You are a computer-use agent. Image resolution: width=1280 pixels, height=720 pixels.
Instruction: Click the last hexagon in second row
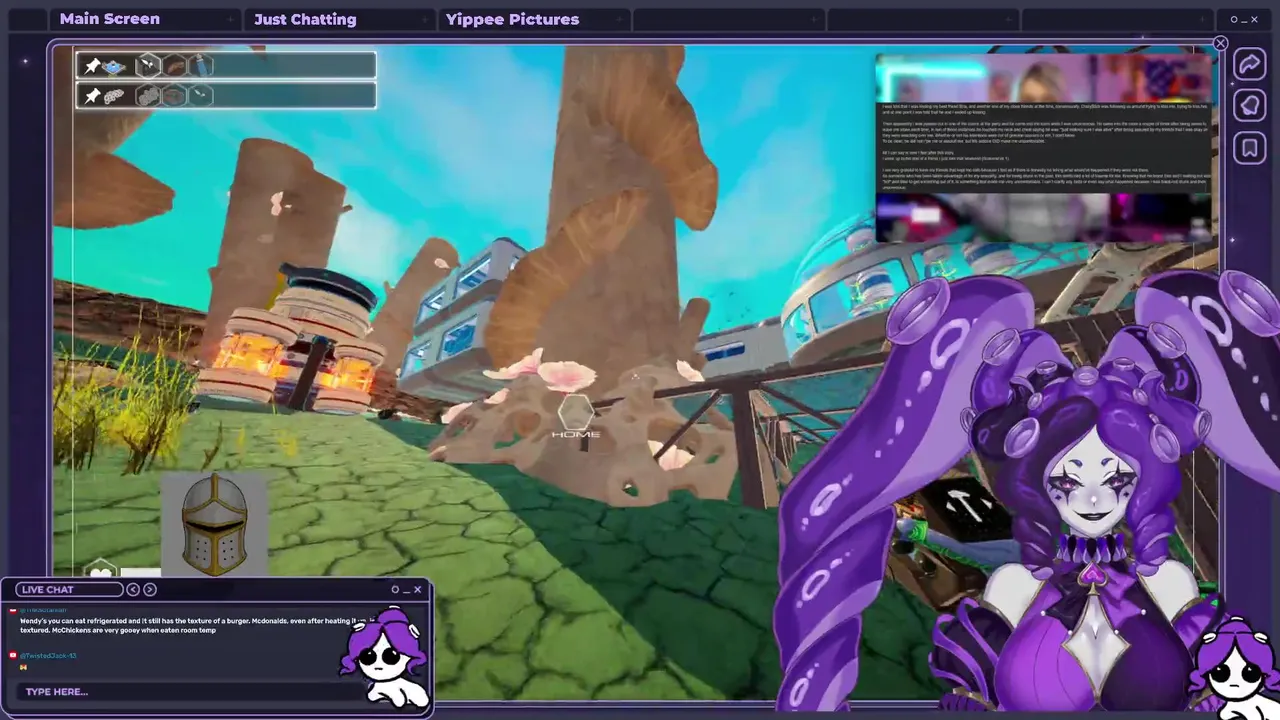click(201, 96)
